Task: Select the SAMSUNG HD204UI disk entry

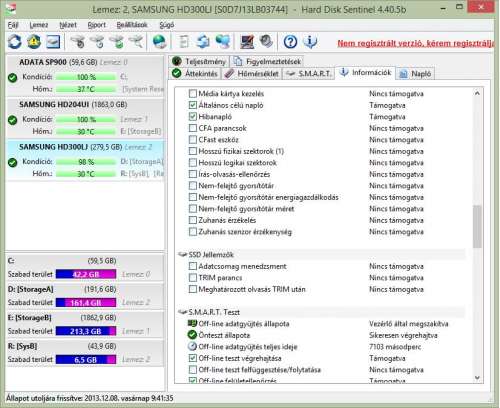Action: tap(85, 118)
